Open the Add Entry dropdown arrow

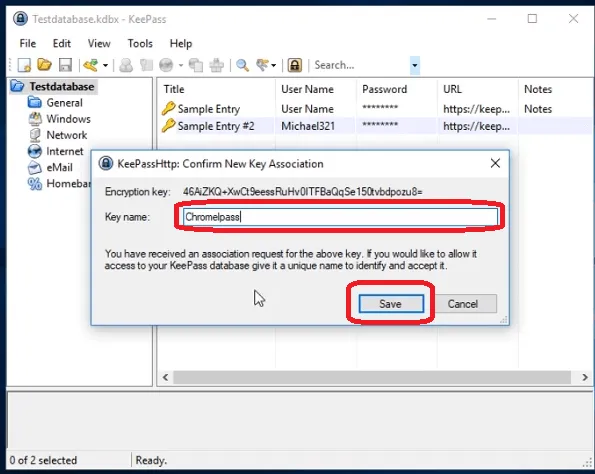click(x=105, y=65)
